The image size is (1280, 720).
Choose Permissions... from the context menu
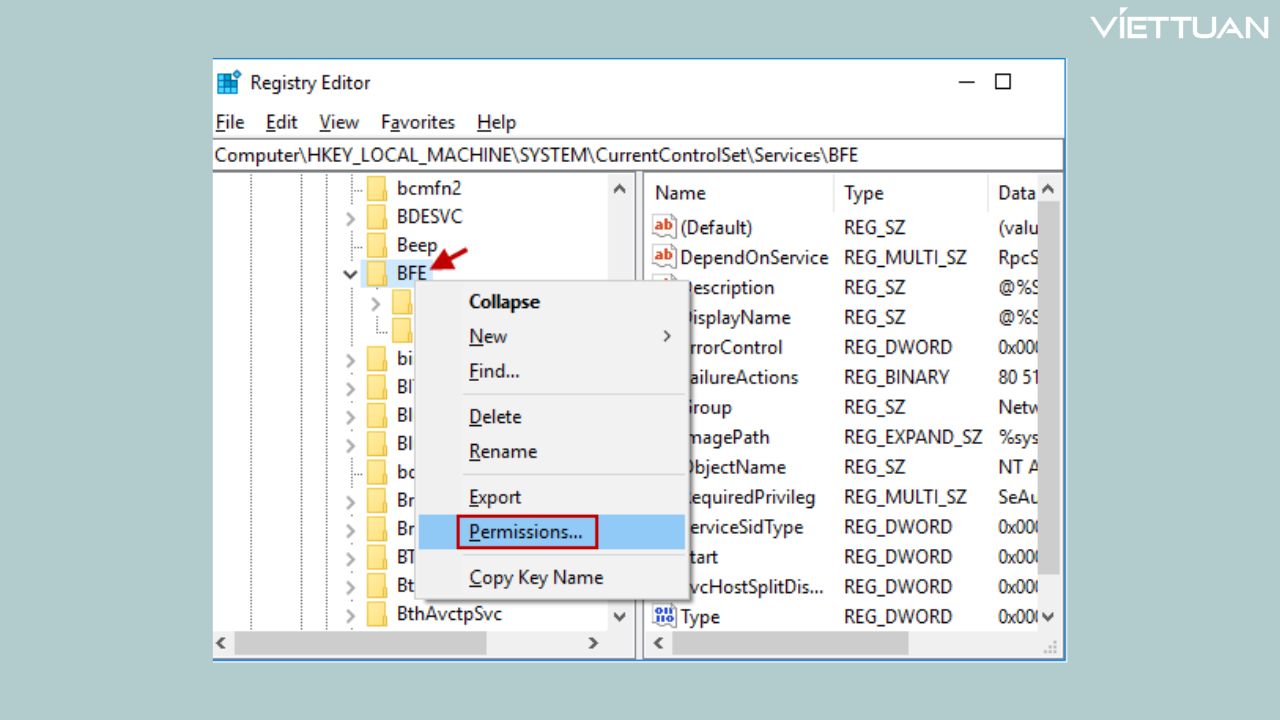click(x=526, y=532)
